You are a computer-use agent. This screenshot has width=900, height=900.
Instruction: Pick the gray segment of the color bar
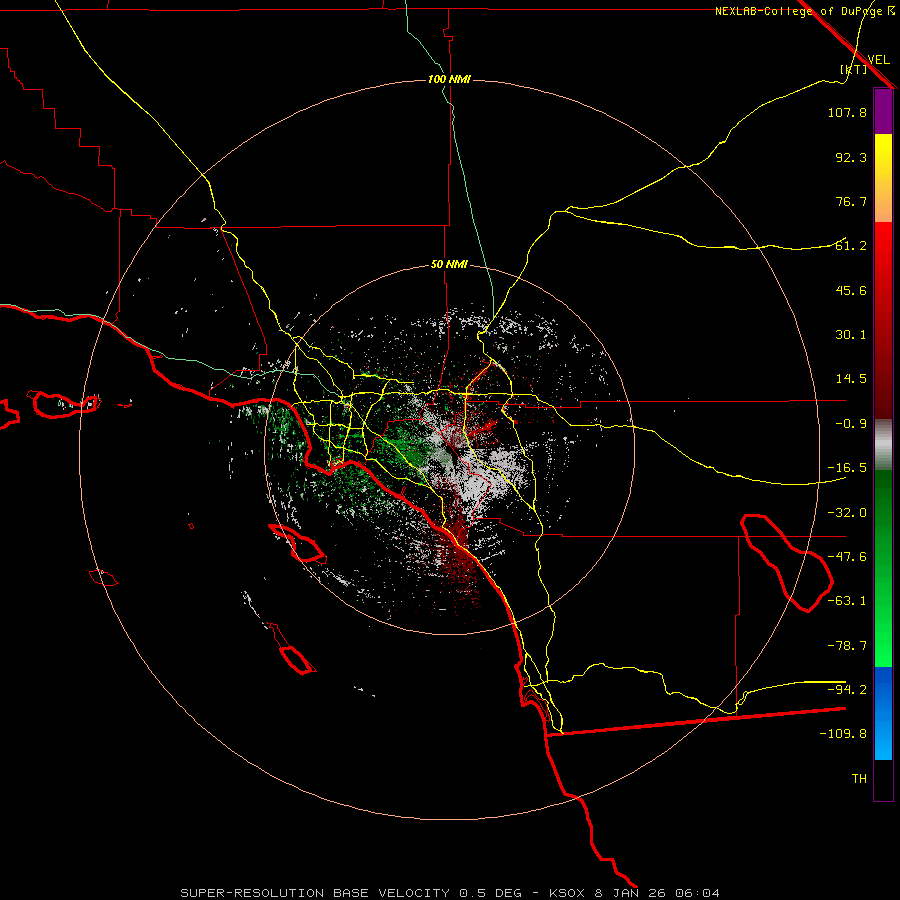pyautogui.click(x=883, y=445)
